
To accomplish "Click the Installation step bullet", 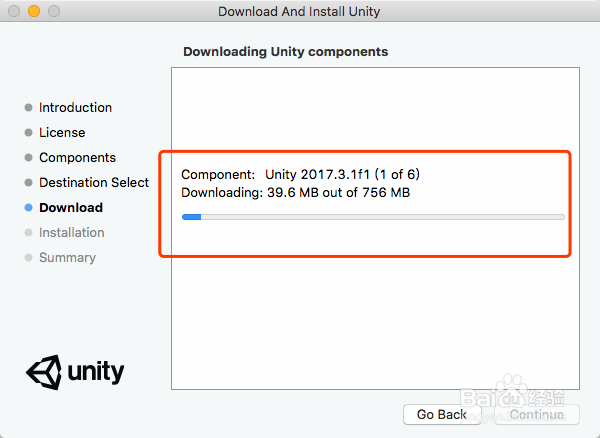I will coord(28,233).
